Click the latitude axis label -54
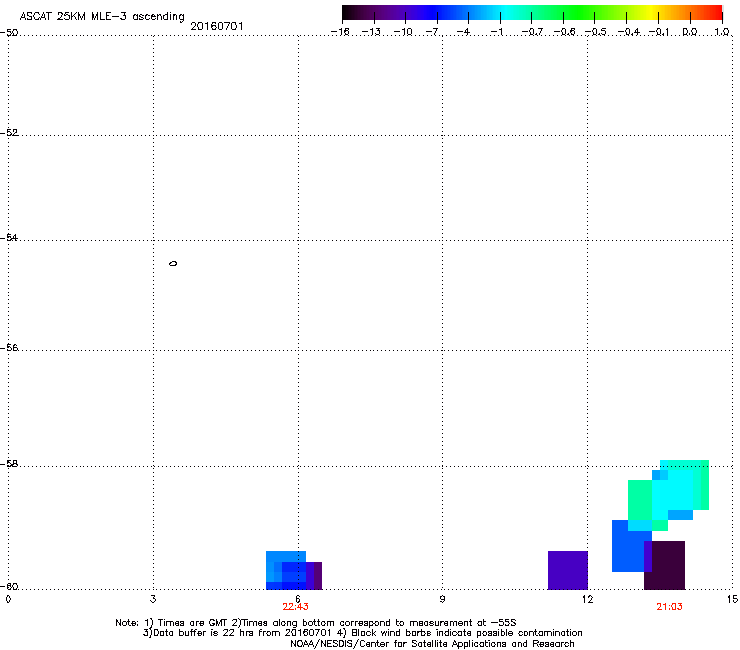 coord(9,238)
